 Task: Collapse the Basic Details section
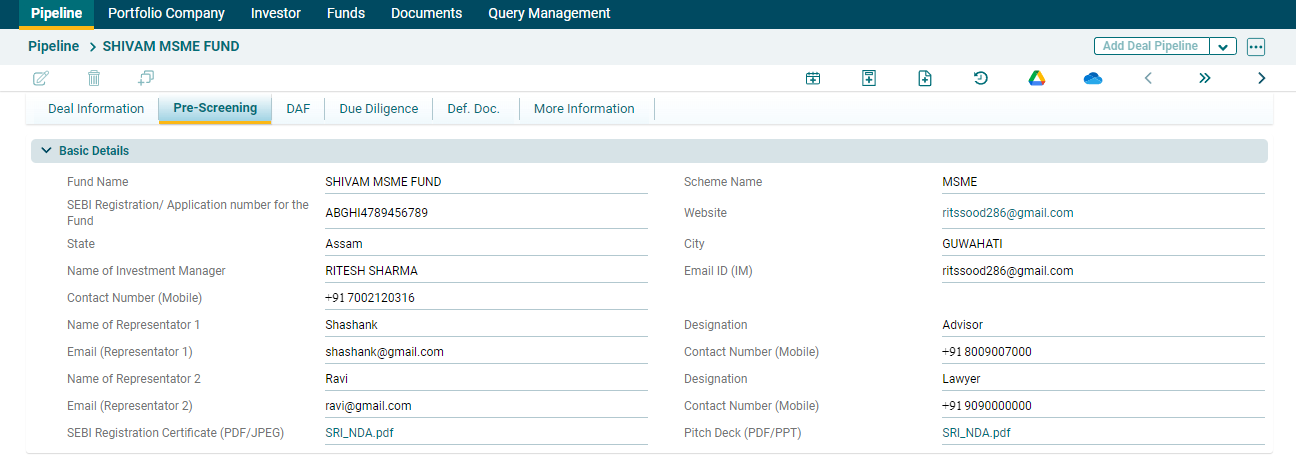coord(46,151)
